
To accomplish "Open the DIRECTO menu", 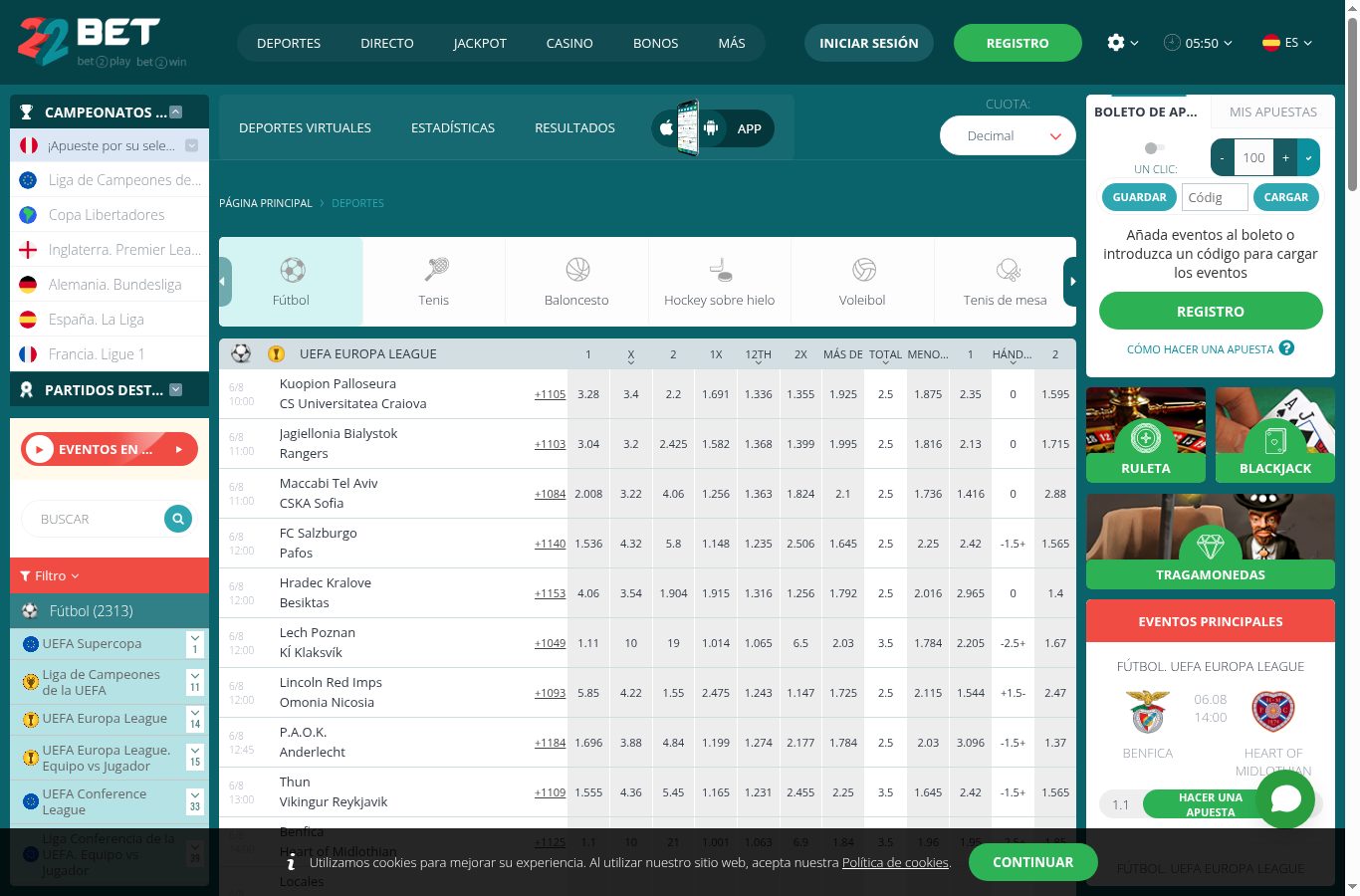I will [387, 43].
